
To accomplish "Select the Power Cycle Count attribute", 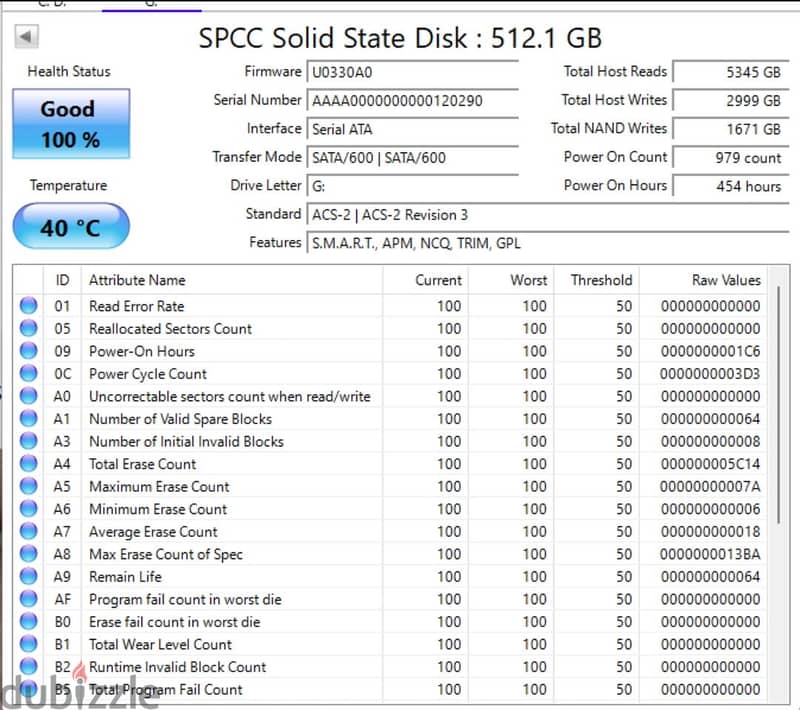I will tap(148, 374).
